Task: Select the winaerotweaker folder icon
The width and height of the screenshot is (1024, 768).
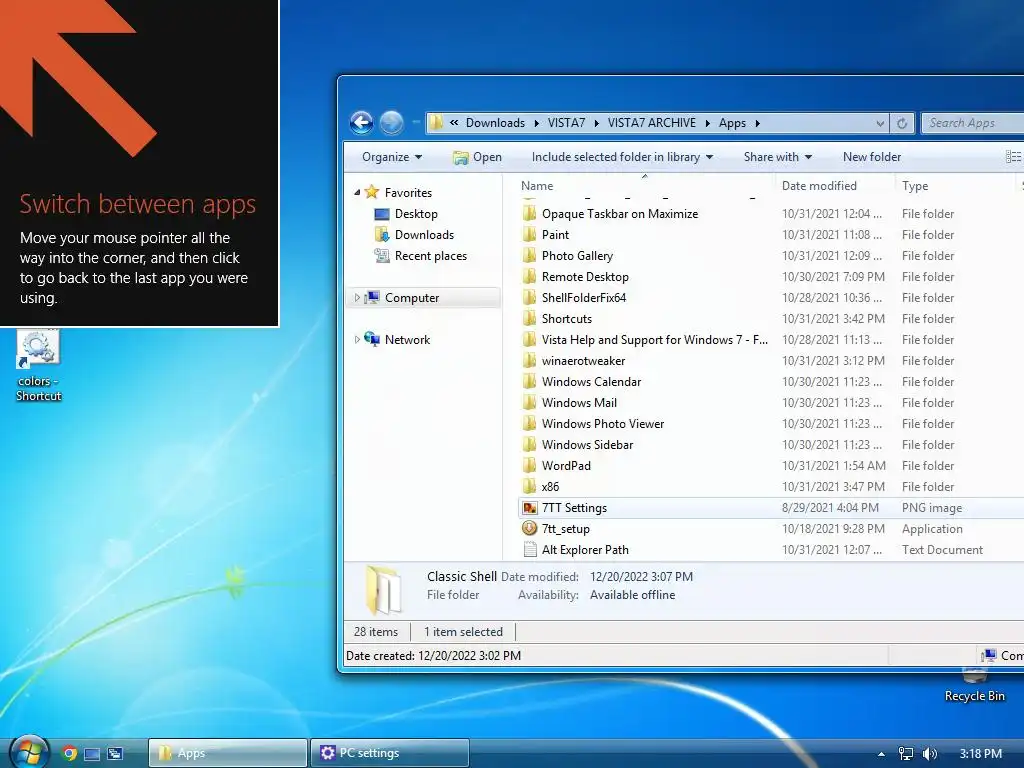Action: pyautogui.click(x=530, y=360)
